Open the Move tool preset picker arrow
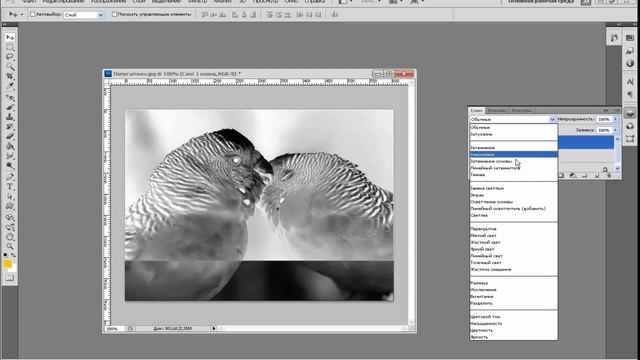Viewport: 640px width, 360px height. [22, 15]
